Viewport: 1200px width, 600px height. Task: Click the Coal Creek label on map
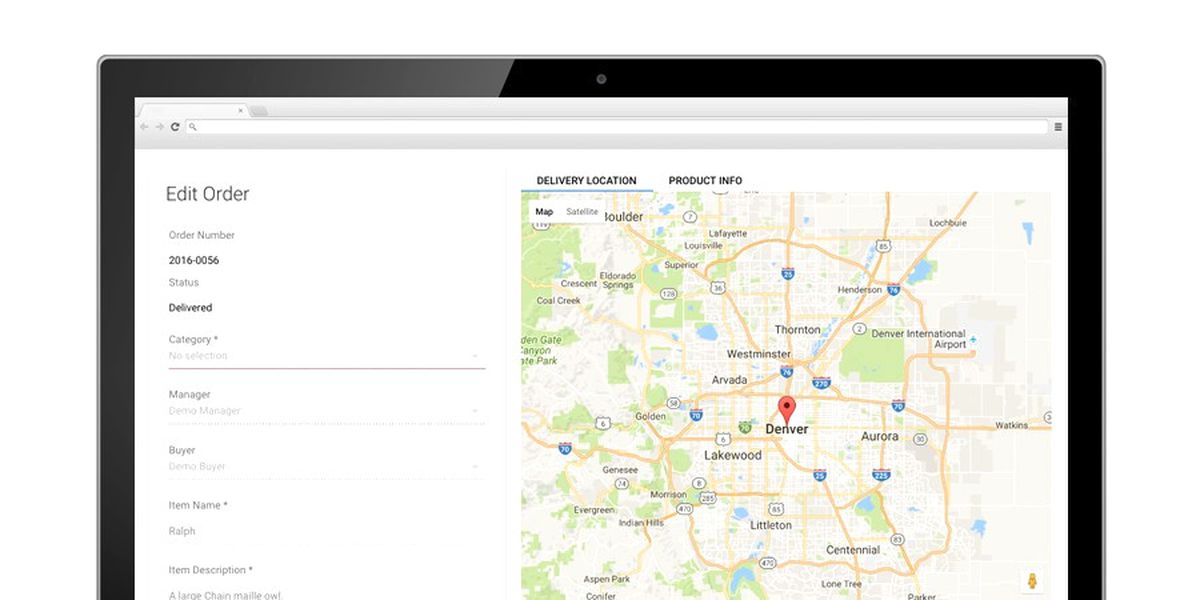[x=559, y=300]
